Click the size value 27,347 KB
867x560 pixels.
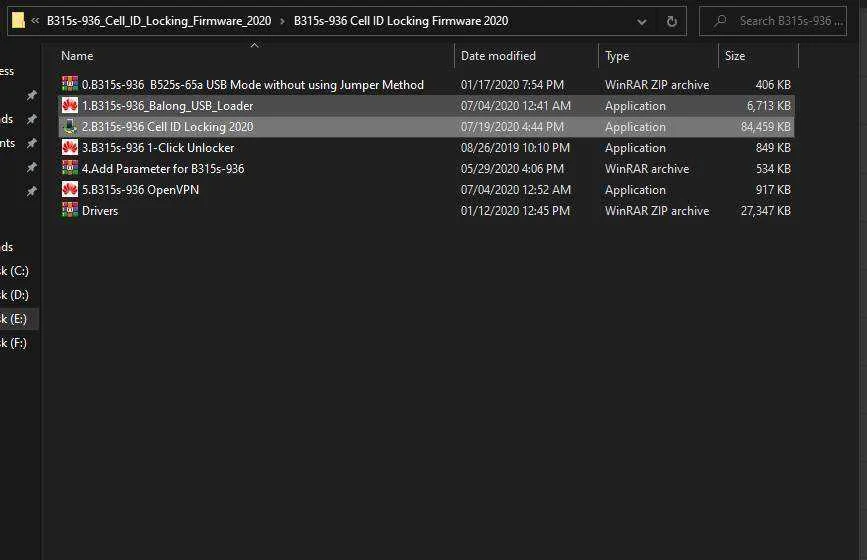tap(766, 211)
